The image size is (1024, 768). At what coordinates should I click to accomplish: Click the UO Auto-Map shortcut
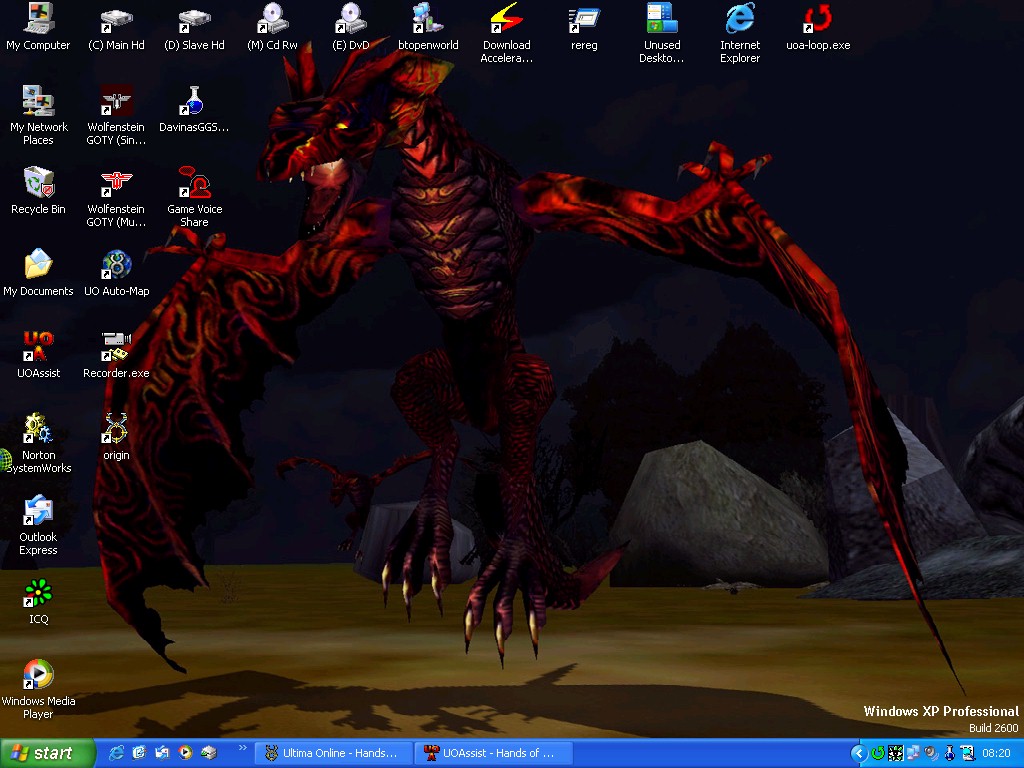(x=116, y=272)
